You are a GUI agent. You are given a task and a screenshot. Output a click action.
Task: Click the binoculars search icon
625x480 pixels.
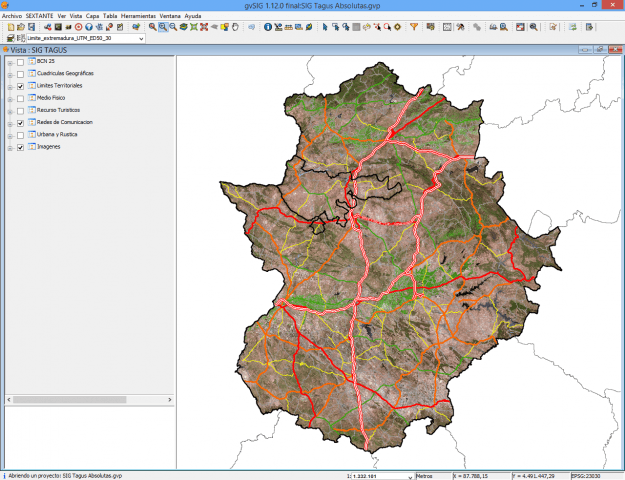[493, 27]
